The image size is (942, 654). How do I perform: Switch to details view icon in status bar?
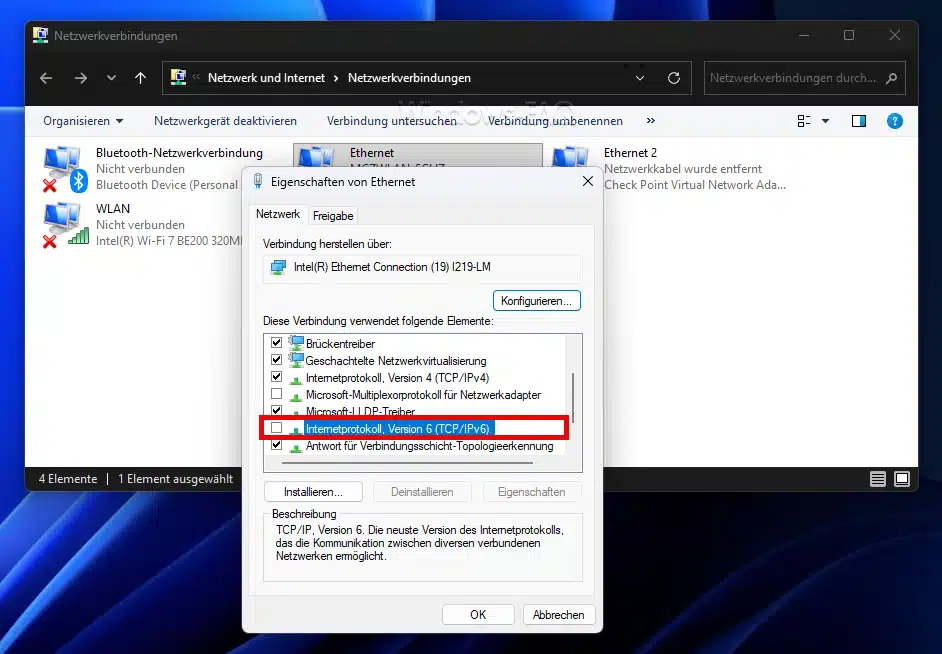click(x=878, y=479)
